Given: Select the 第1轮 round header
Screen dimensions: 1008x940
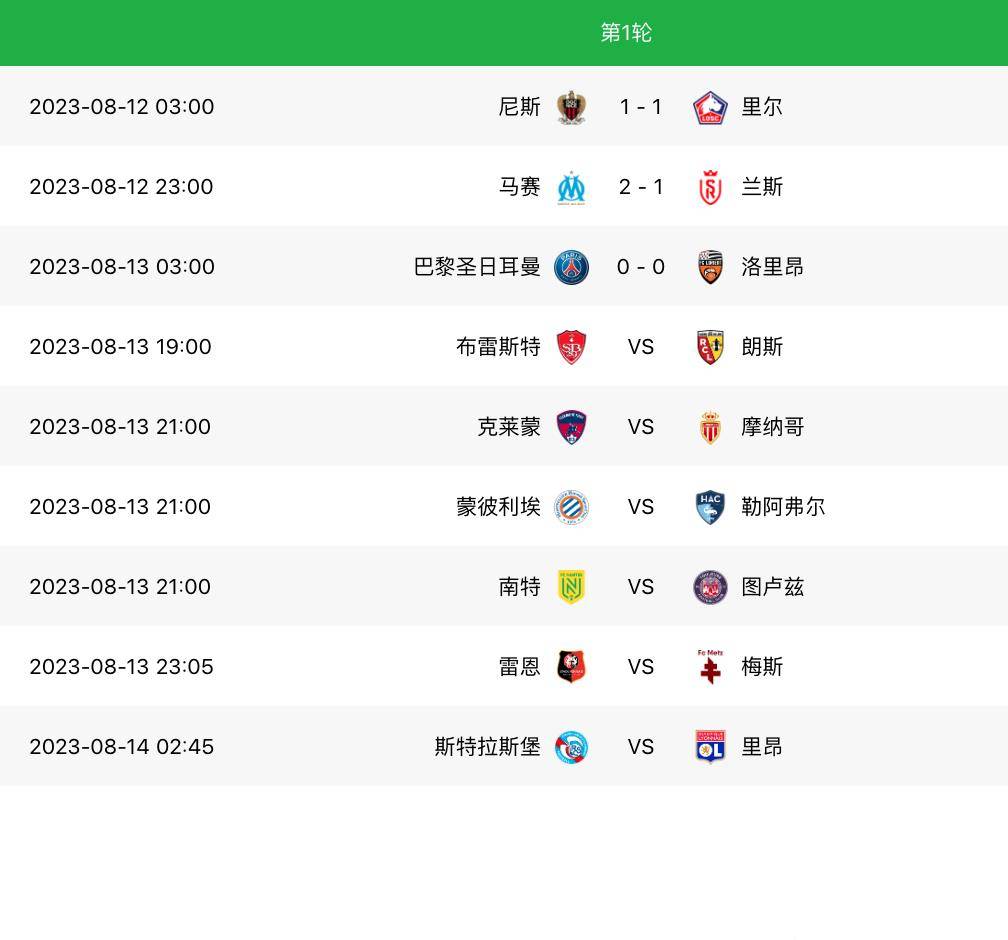Looking at the screenshot, I should pyautogui.click(x=626, y=33).
